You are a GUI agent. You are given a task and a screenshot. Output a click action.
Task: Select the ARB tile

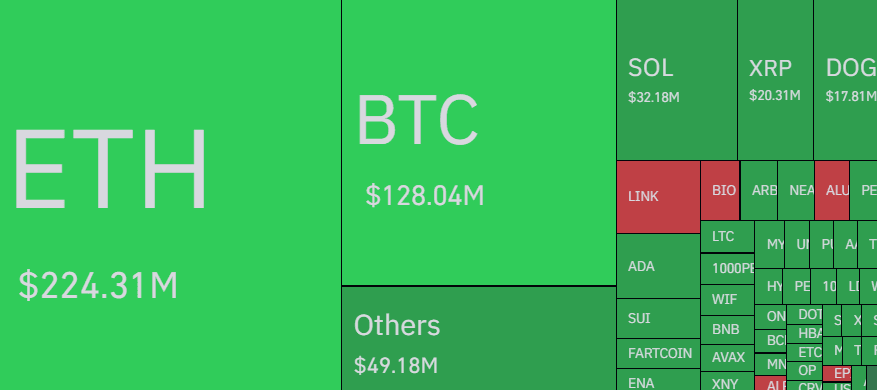click(x=759, y=190)
